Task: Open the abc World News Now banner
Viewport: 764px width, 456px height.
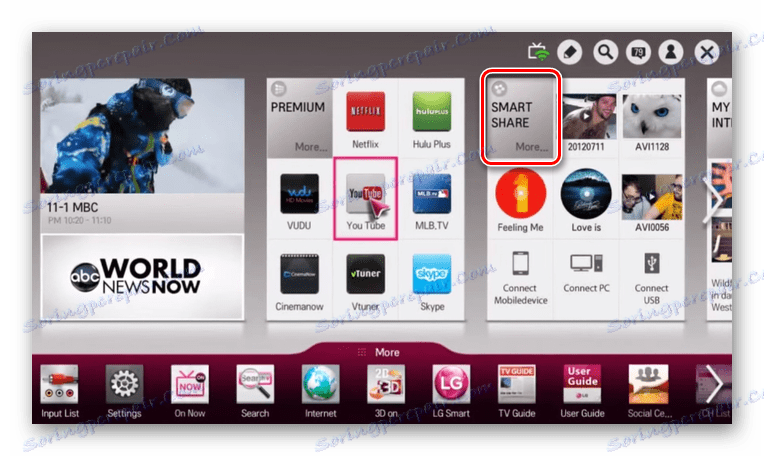Action: [x=142, y=277]
